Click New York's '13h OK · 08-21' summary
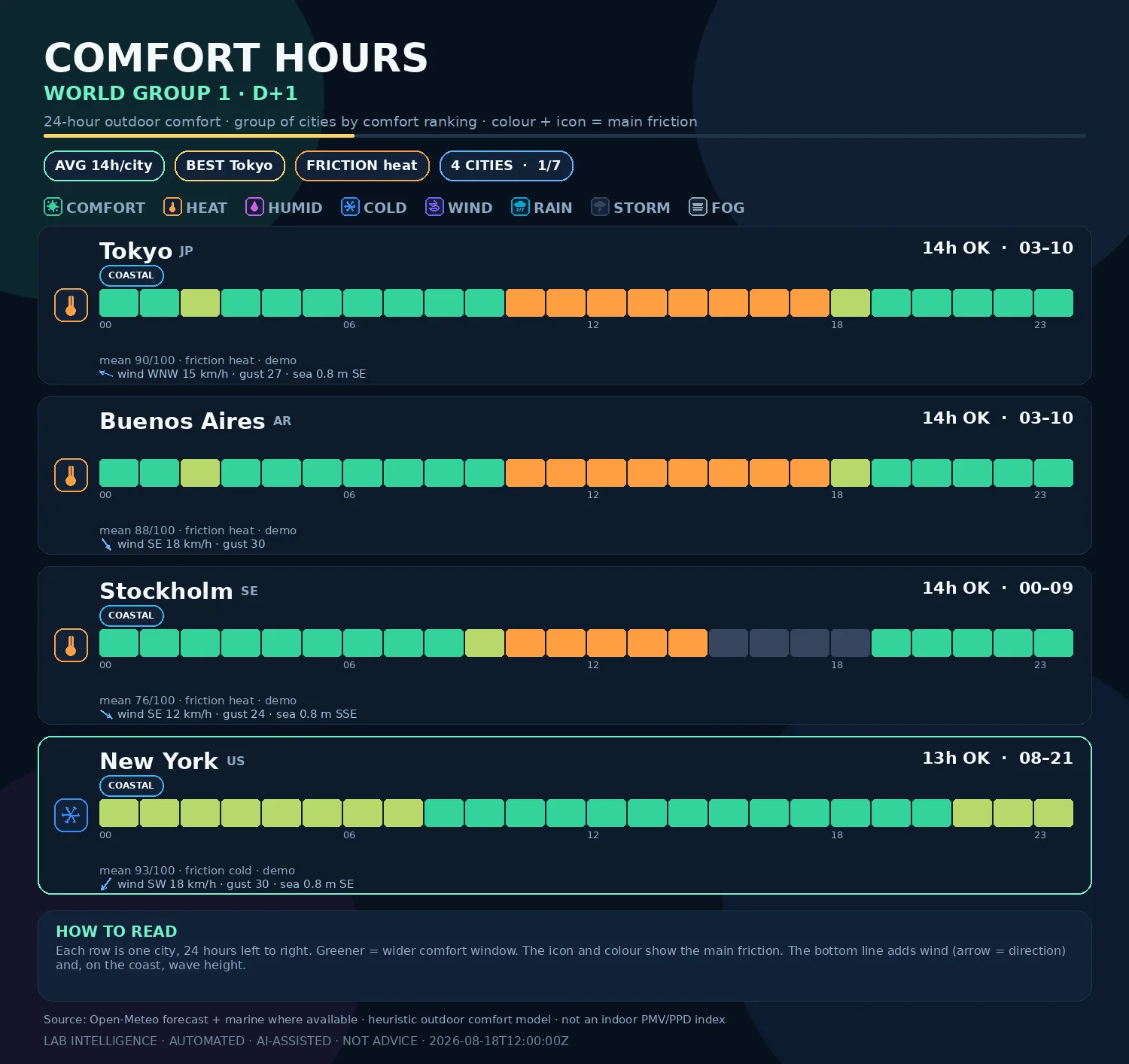1129x1064 pixels. [998, 758]
